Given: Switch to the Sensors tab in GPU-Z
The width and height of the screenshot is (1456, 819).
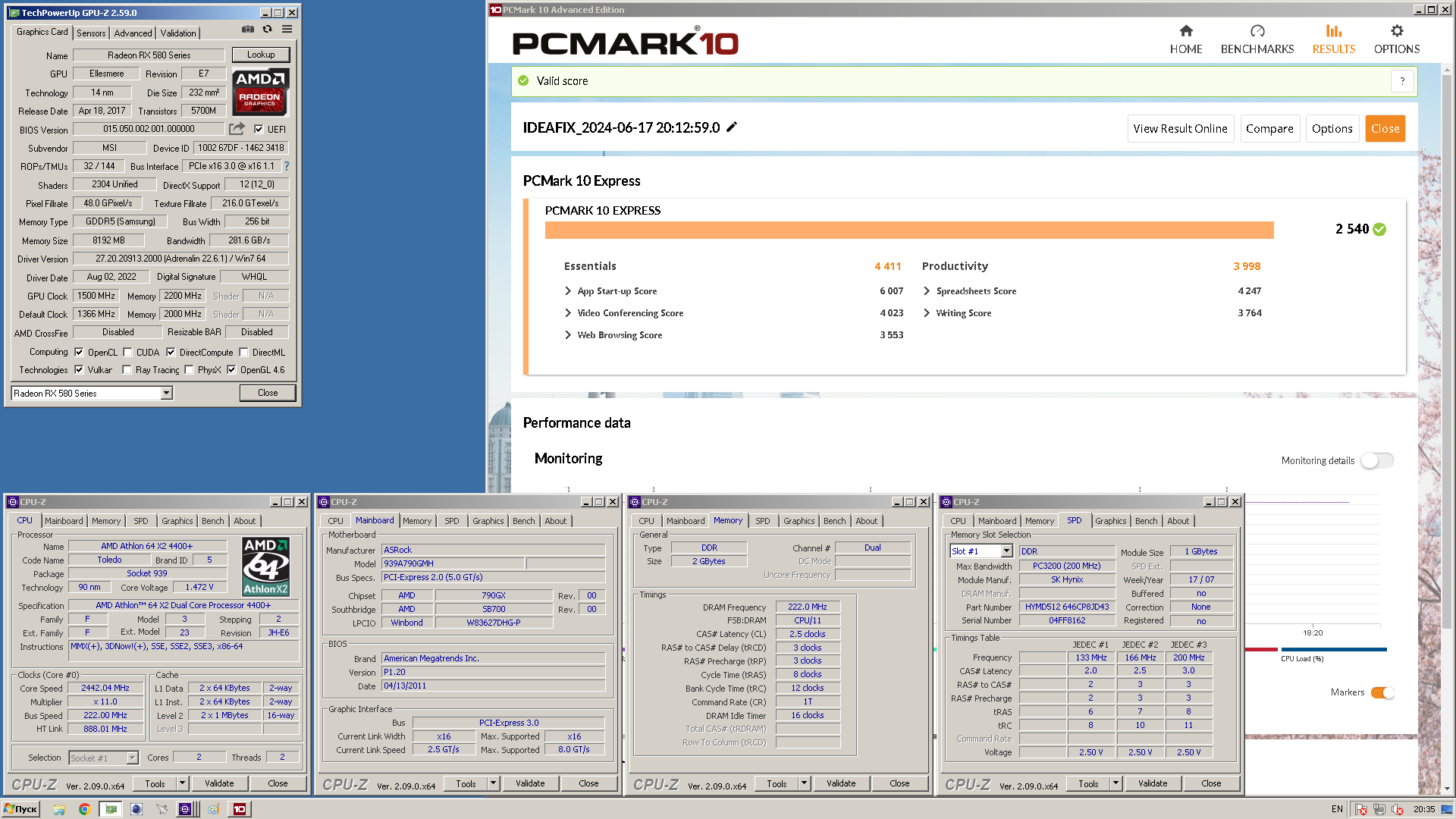Looking at the screenshot, I should click(91, 33).
